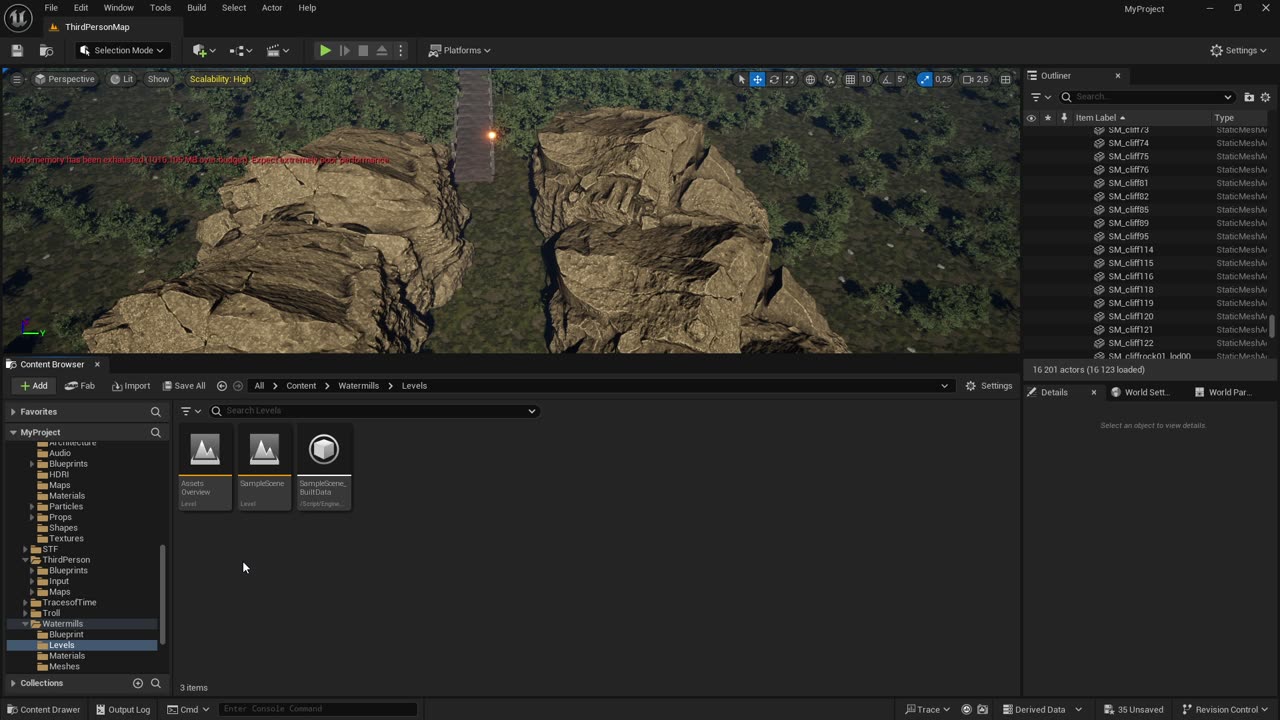Open the Build menu
The width and height of the screenshot is (1280, 720).
coord(196,8)
